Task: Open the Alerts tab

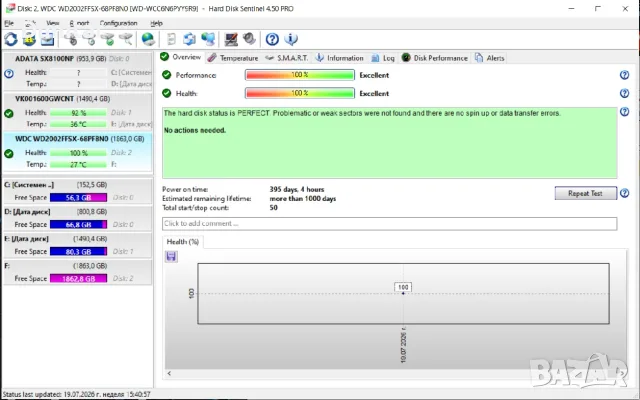Action: (x=490, y=58)
